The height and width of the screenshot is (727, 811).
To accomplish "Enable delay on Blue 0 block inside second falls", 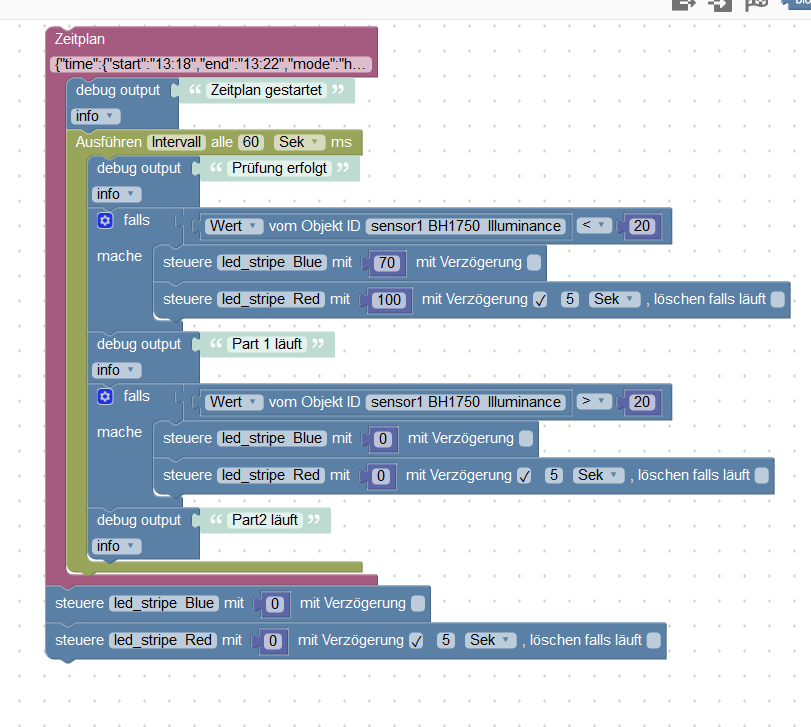I will point(526,438).
